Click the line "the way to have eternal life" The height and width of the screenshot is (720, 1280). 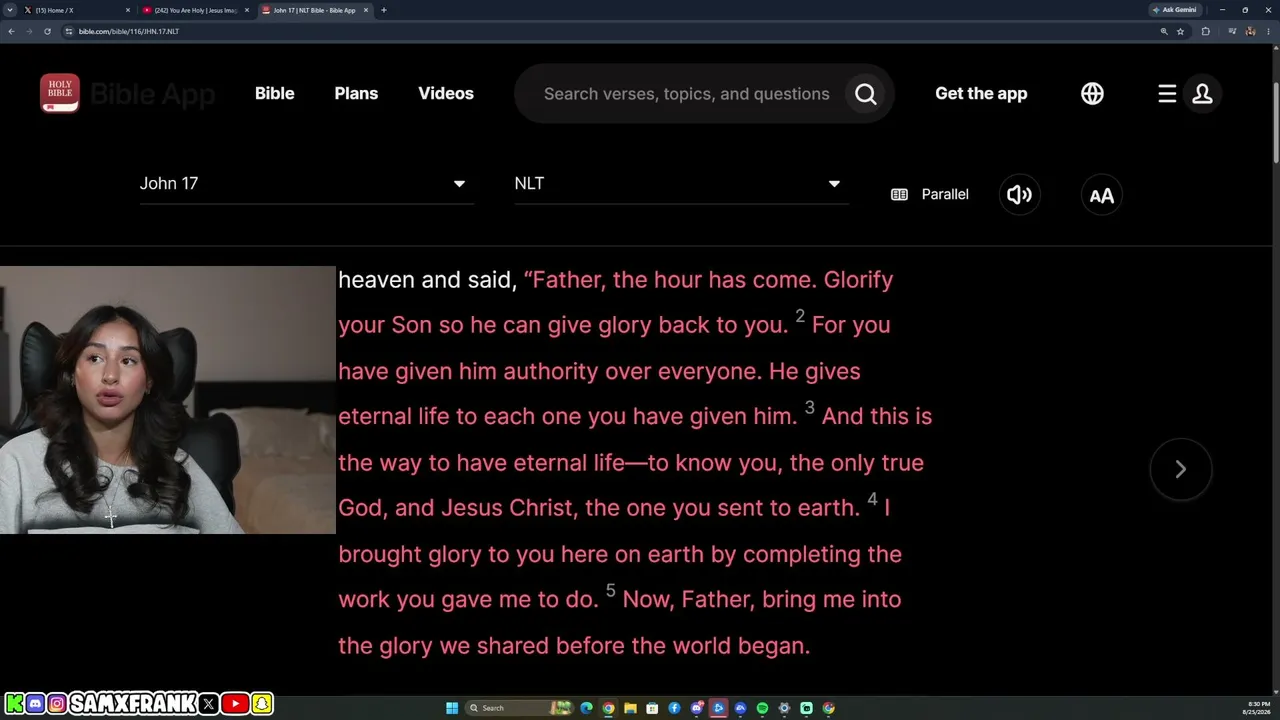[x=631, y=463]
